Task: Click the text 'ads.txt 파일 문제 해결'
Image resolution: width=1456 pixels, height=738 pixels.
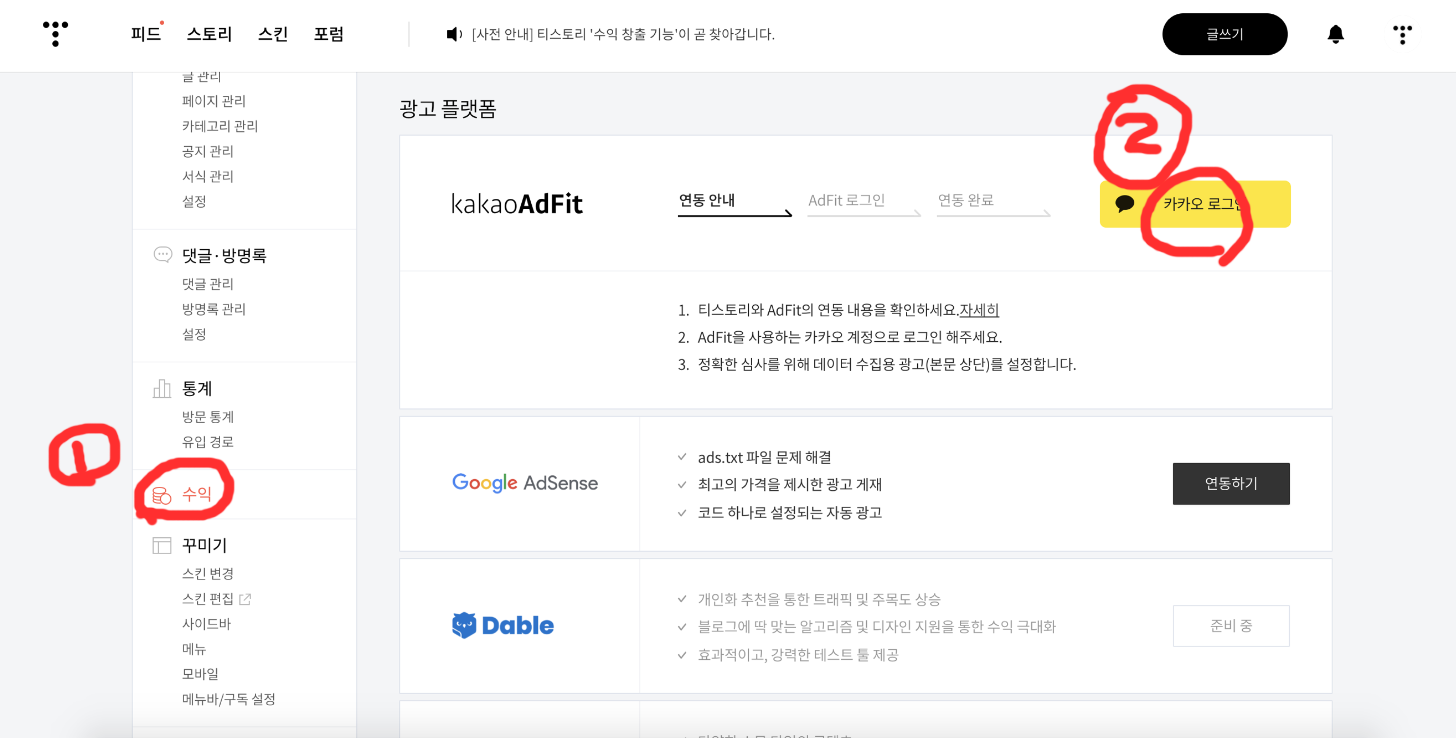Action: coord(765,457)
